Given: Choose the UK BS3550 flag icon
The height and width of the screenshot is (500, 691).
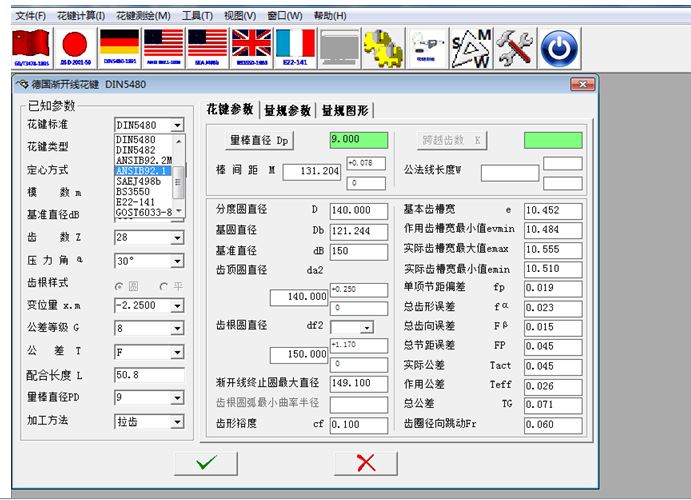Looking at the screenshot, I should [251, 46].
